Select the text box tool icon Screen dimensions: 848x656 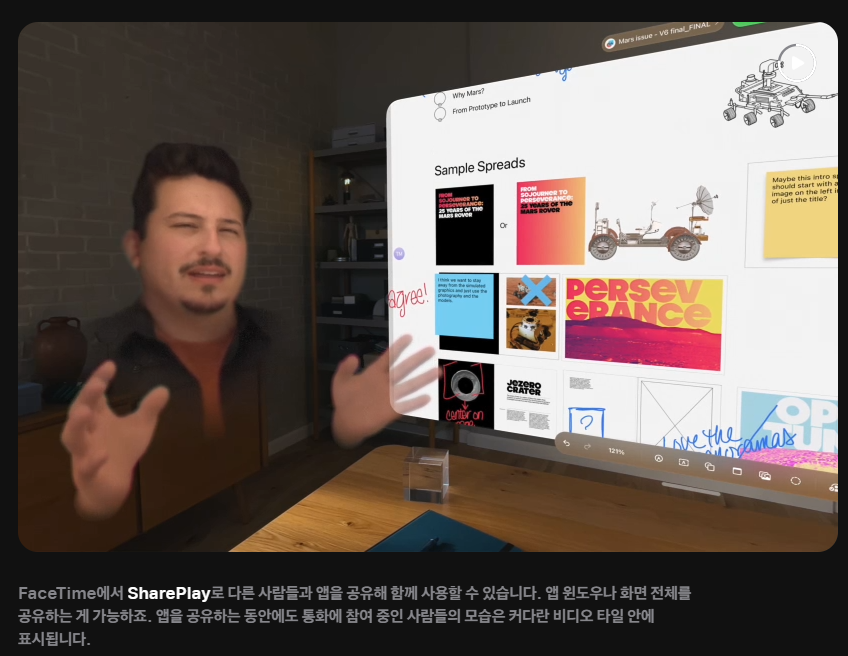click(x=684, y=462)
